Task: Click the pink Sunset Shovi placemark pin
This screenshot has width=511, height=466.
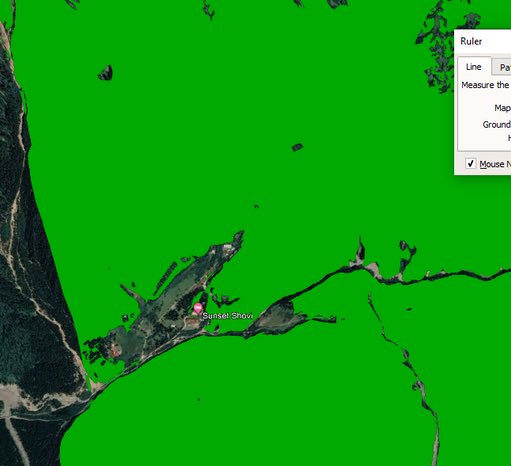Action: (198, 308)
